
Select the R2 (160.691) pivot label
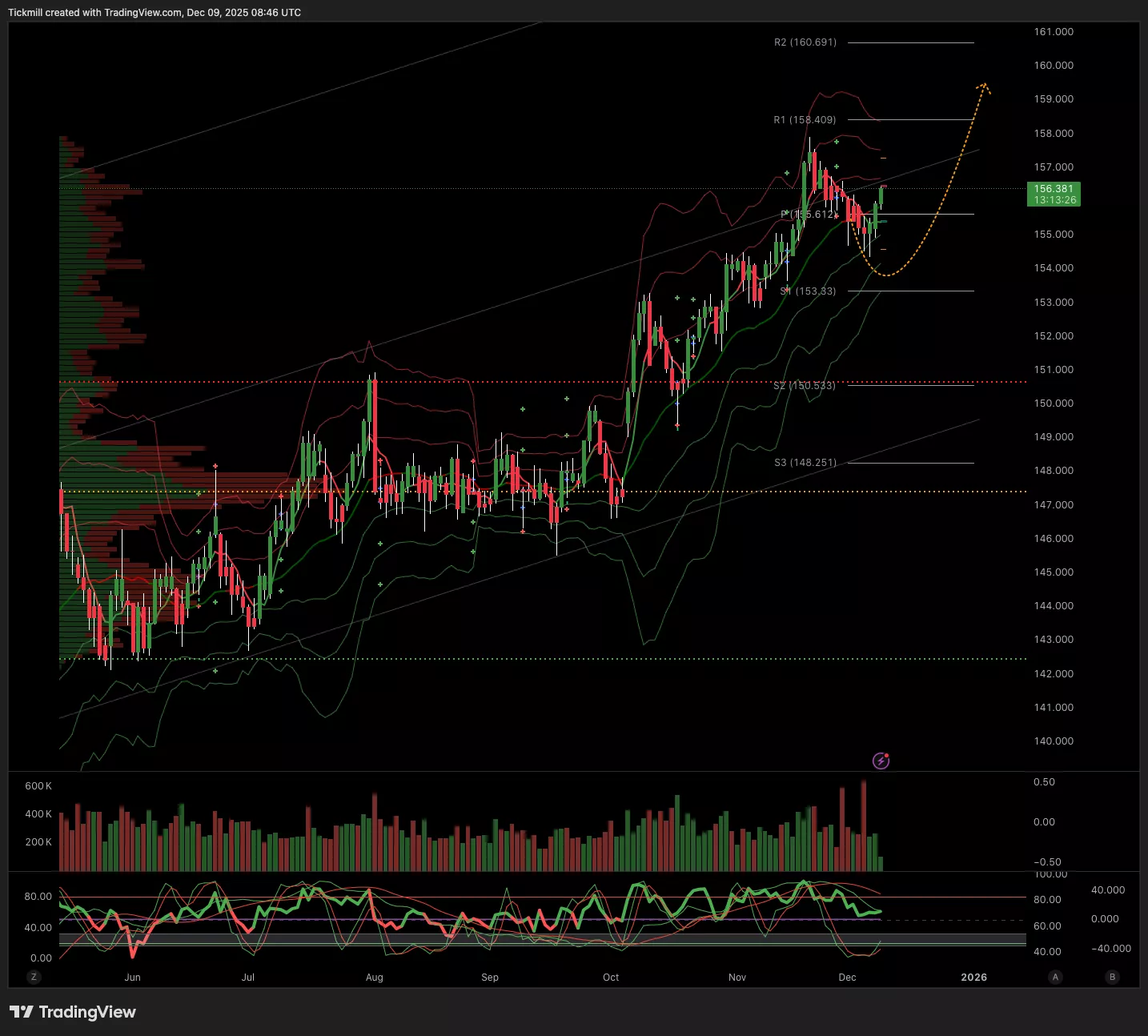pos(805,42)
